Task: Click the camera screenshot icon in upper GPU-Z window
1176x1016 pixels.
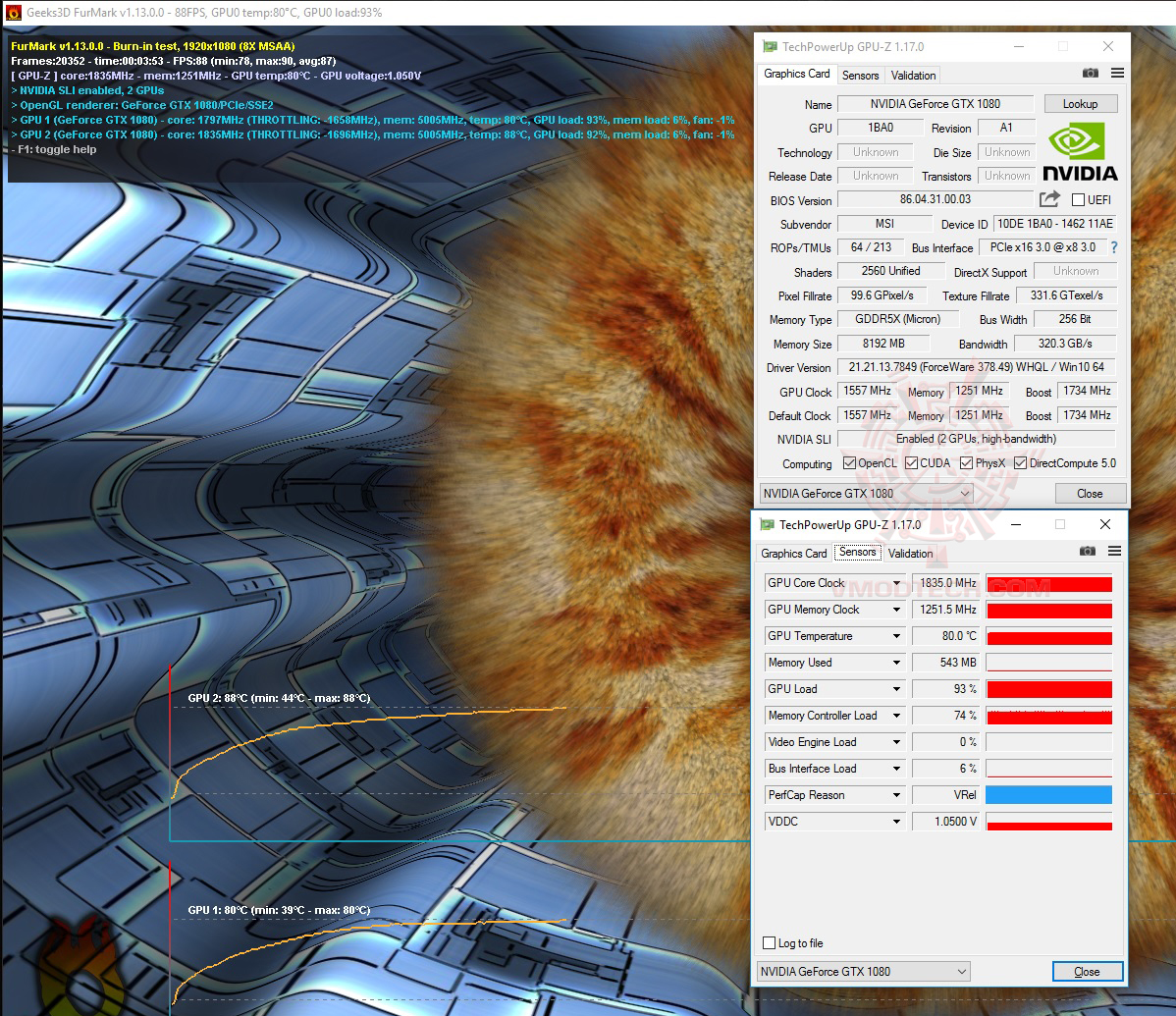Action: (x=1091, y=73)
